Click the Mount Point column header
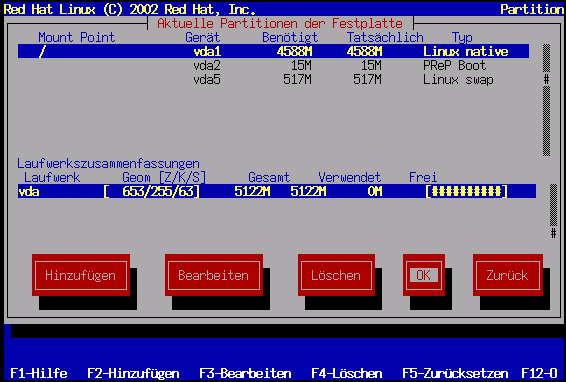The width and height of the screenshot is (566, 382). point(77,37)
